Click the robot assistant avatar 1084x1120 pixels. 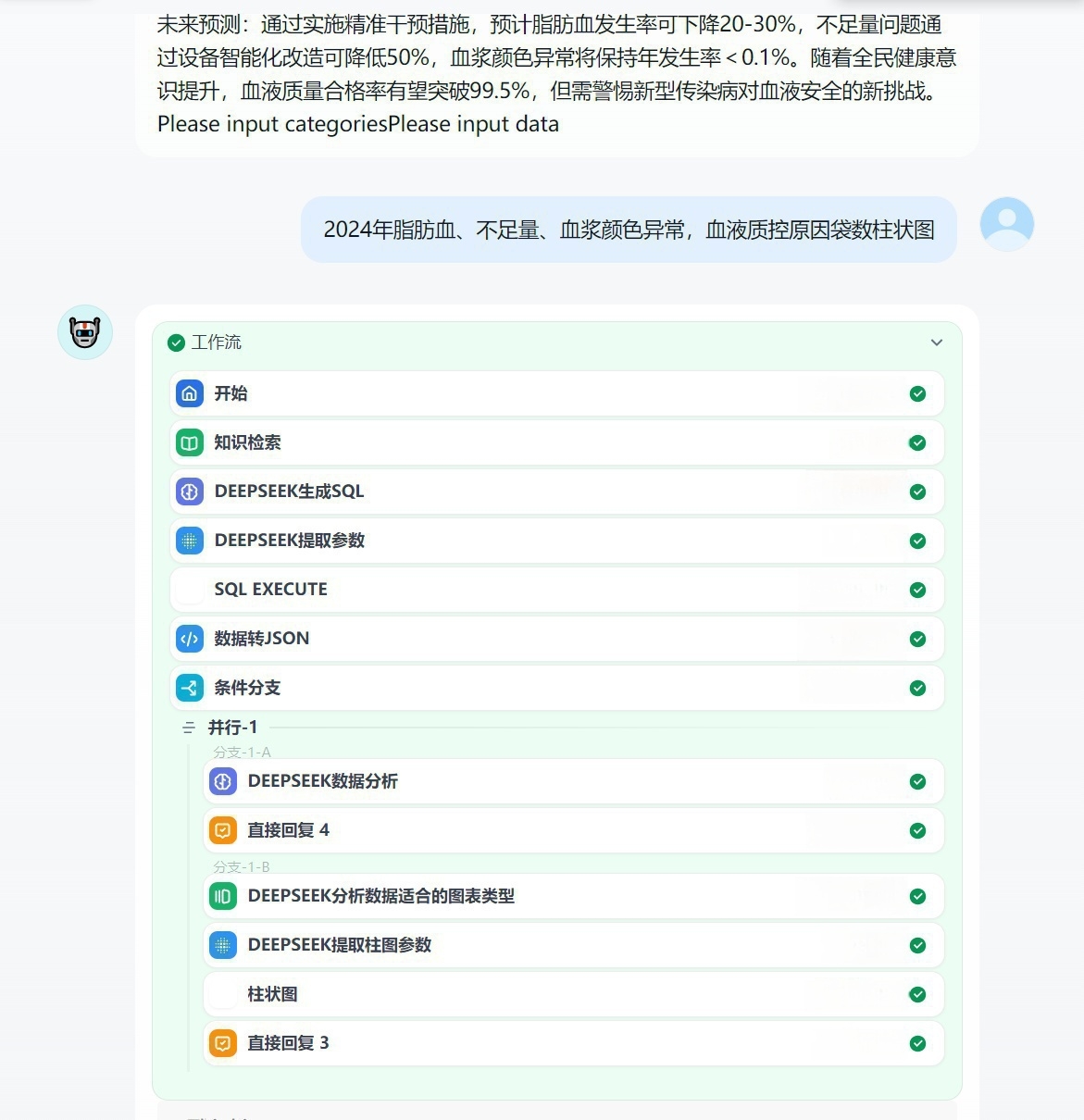(x=85, y=332)
